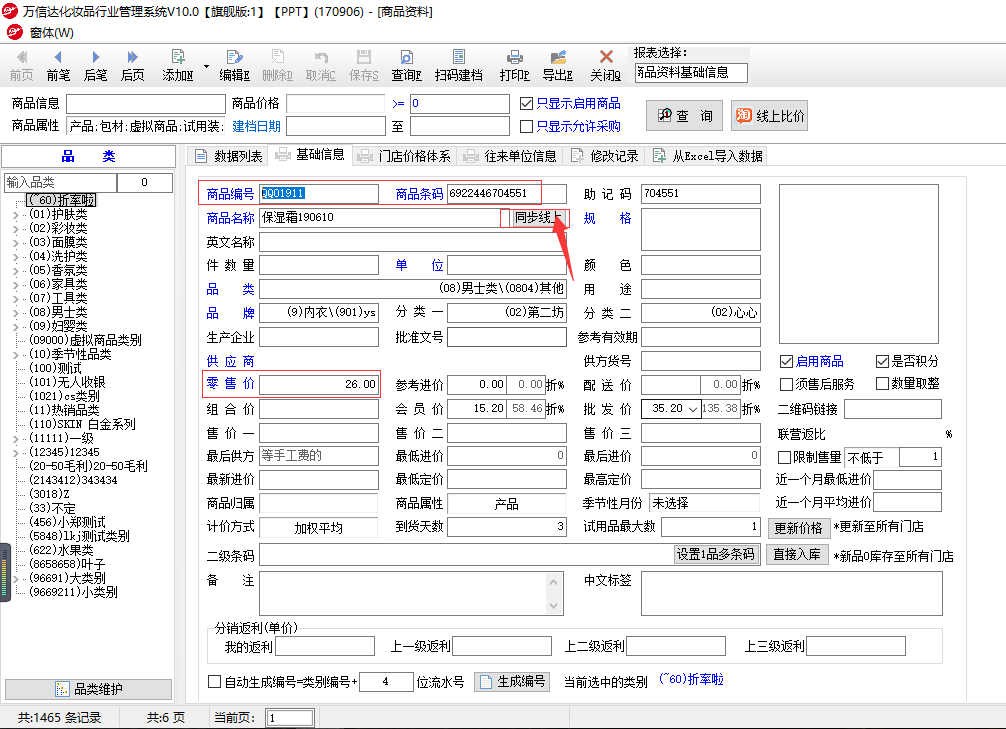1006x729 pixels.
Task: Toggle 自动生成编号 checkbox
Action: click(x=215, y=682)
